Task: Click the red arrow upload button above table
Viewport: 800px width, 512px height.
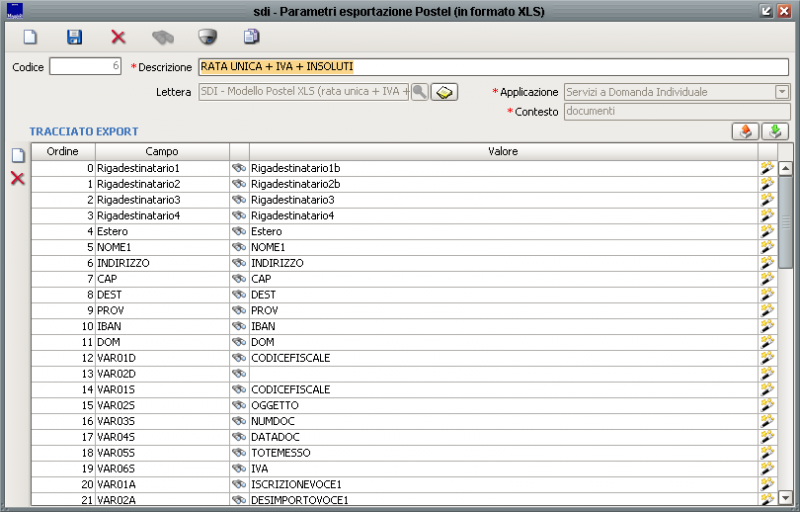Action: (745, 132)
